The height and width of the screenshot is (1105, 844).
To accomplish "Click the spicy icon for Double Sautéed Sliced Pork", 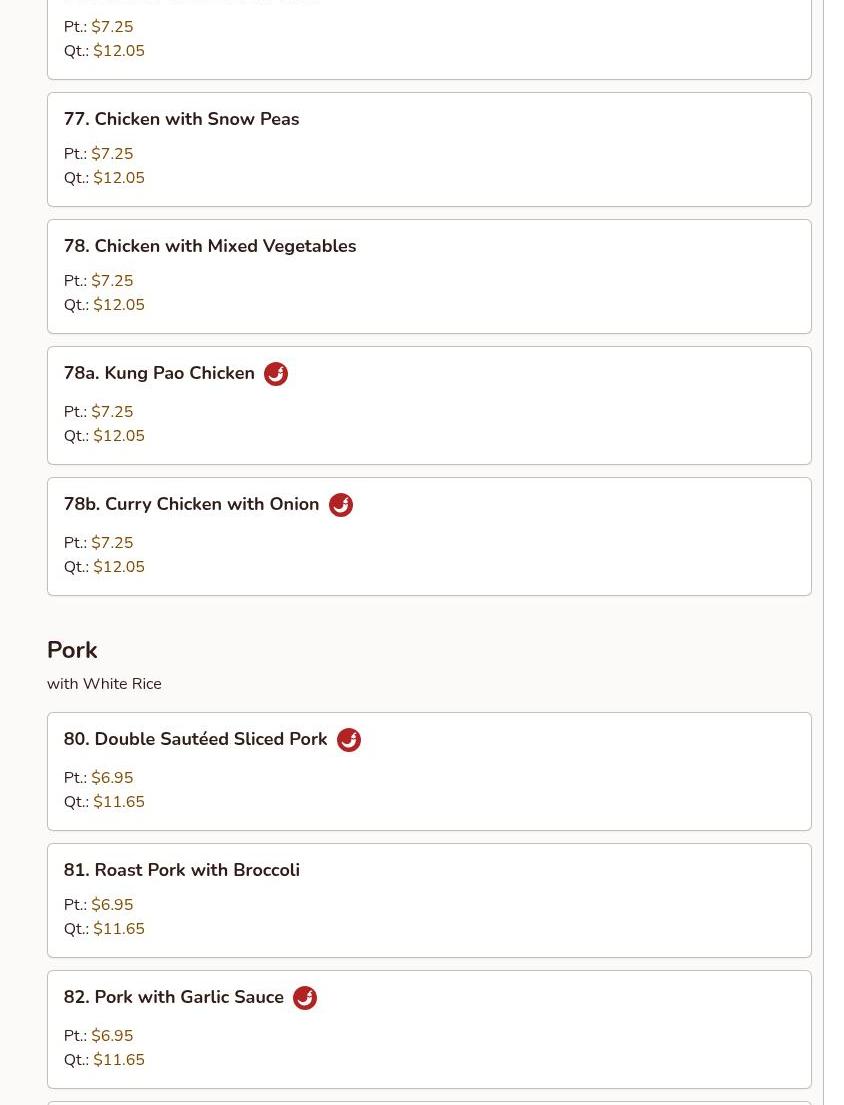I will pyautogui.click(x=349, y=740).
